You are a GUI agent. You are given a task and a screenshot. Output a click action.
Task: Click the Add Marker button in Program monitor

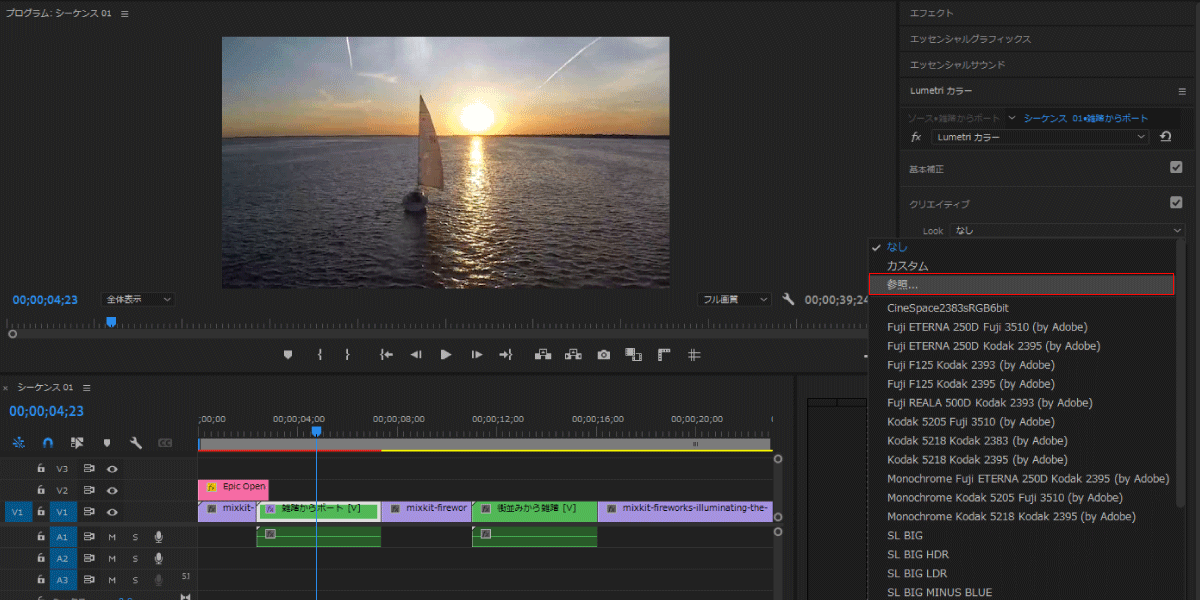click(288, 354)
